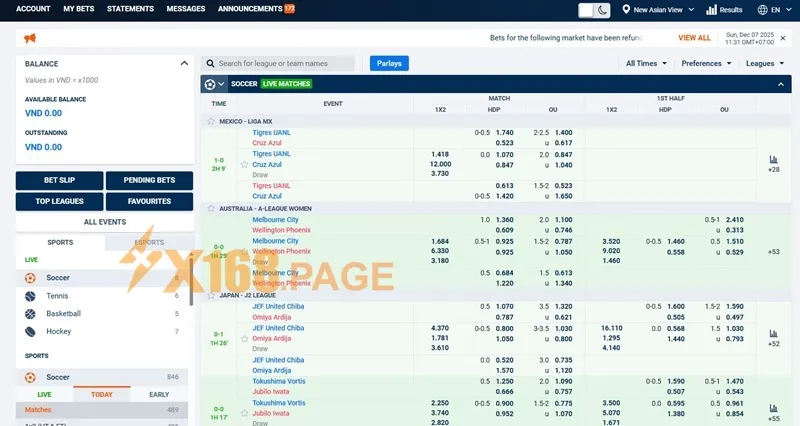Viewport: 800px width, 426px height.
Task: Collapse the Soccer Live Matches section
Action: point(781,84)
